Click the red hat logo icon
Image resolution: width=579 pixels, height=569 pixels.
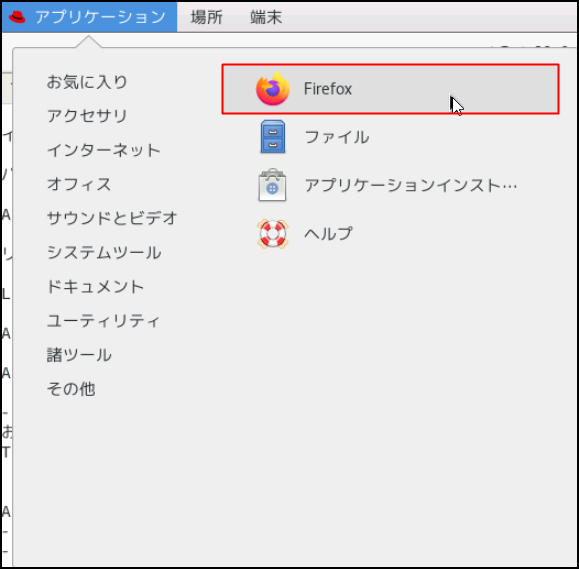pos(17,17)
